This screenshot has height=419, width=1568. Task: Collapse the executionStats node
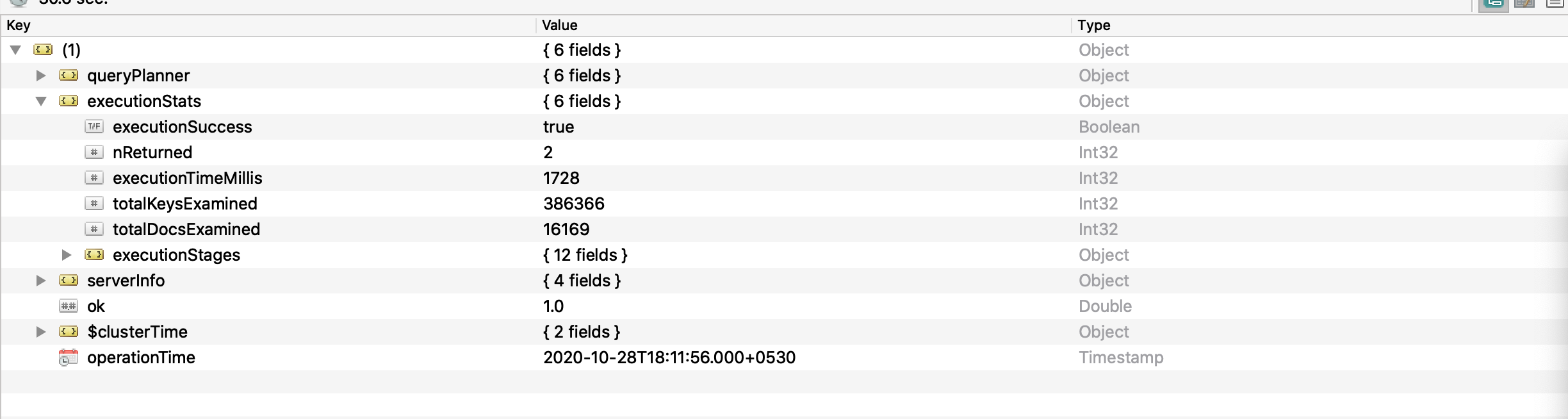coord(41,101)
